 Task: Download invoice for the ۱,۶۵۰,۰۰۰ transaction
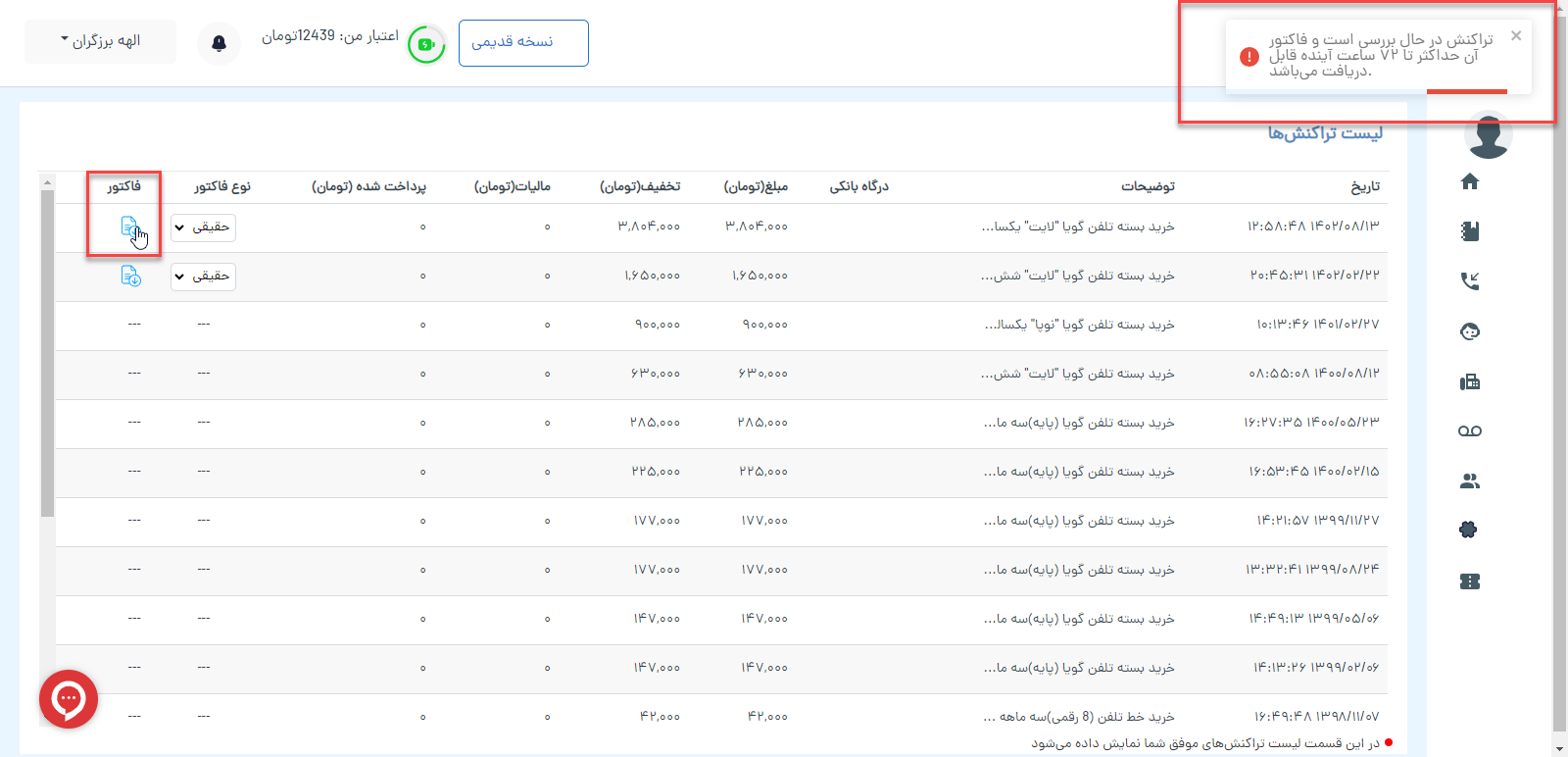click(x=130, y=276)
